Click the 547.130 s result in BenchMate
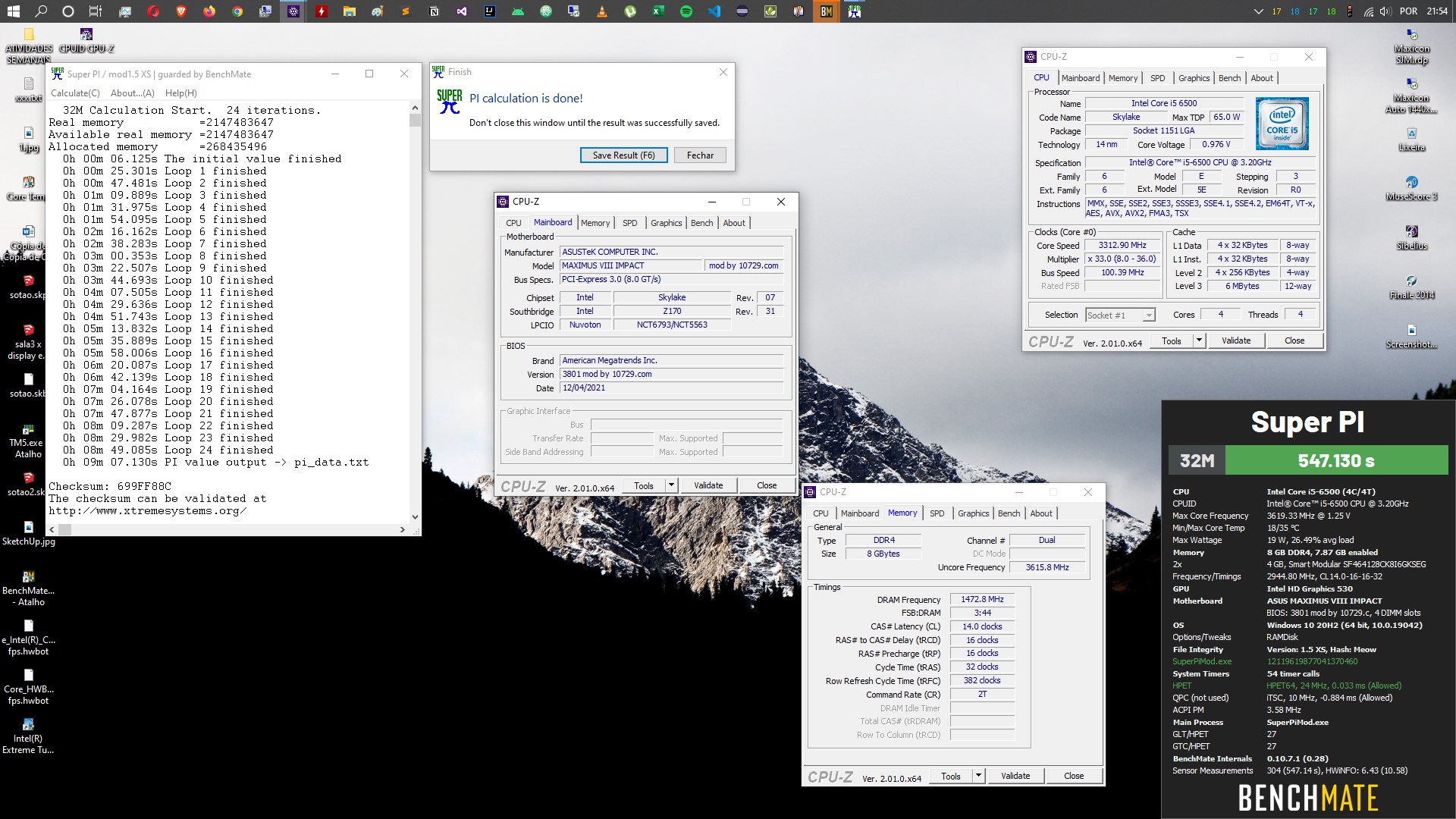The height and width of the screenshot is (819, 1456). (1336, 460)
